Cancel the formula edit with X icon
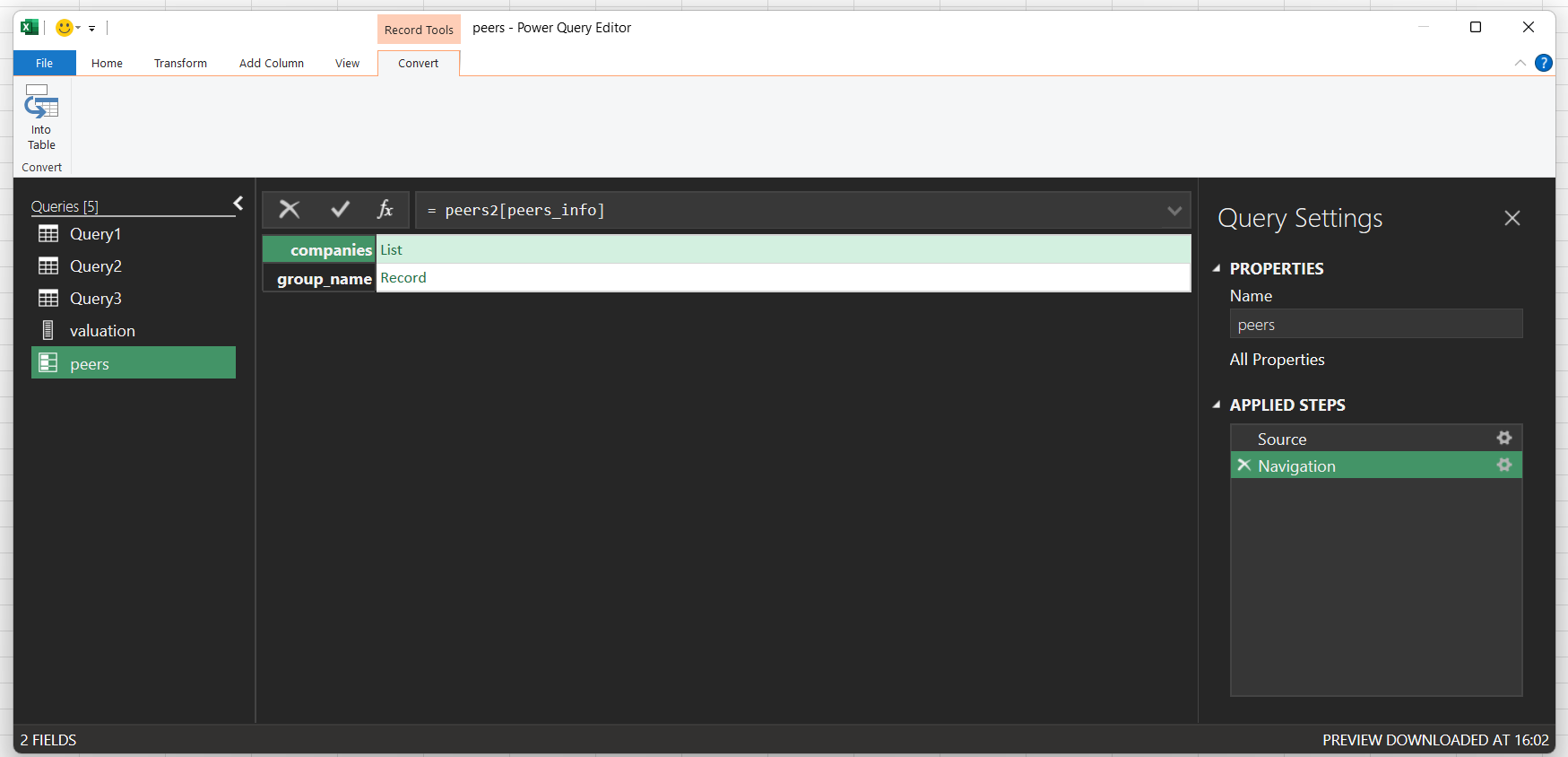The image size is (1568, 757). (290, 209)
